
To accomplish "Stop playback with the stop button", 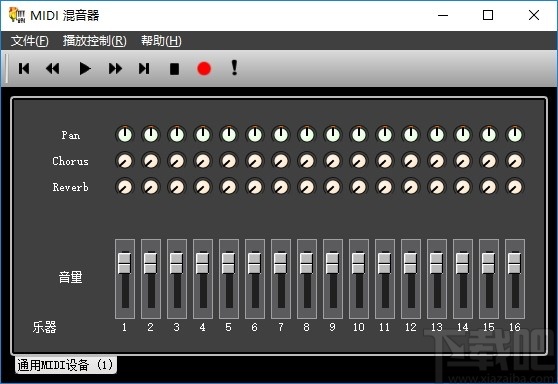I will point(174,69).
